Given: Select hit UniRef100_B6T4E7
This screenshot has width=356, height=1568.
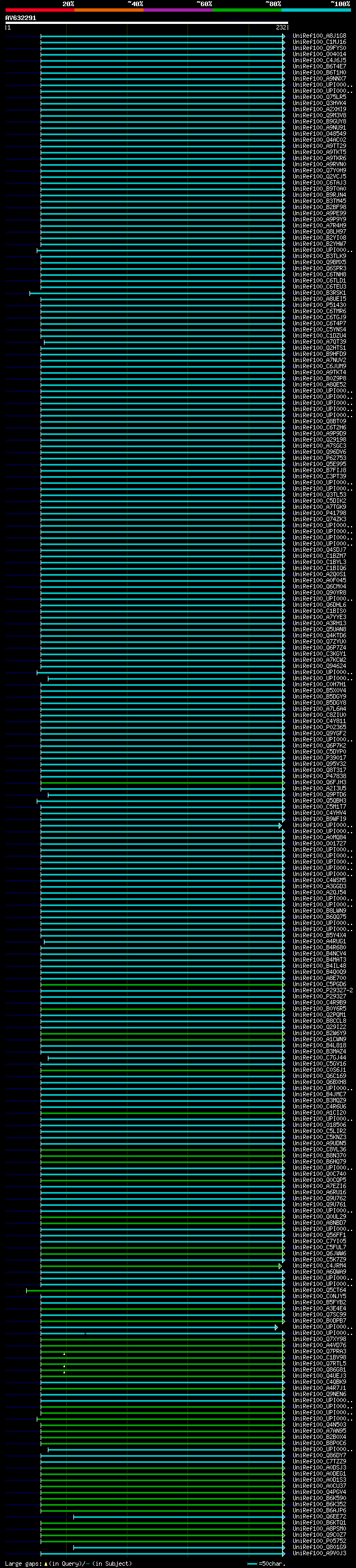Looking at the screenshot, I should click(x=319, y=66).
